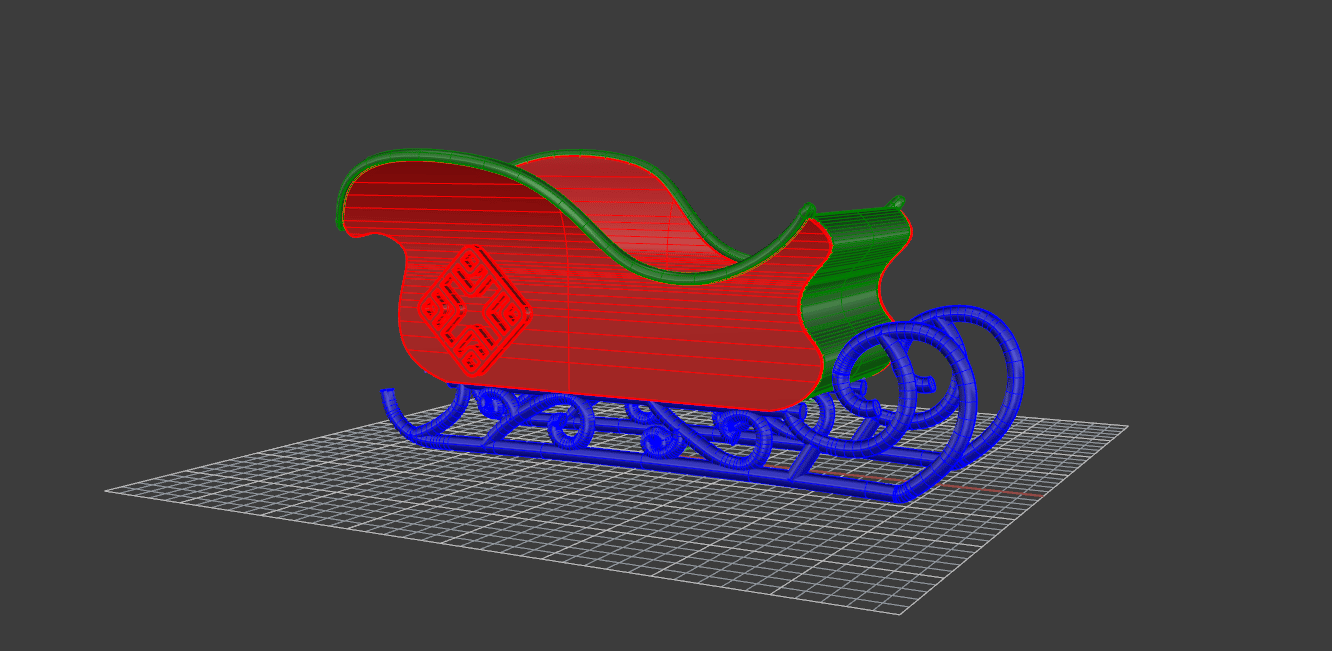Select the green knob at back top corner

point(898,203)
